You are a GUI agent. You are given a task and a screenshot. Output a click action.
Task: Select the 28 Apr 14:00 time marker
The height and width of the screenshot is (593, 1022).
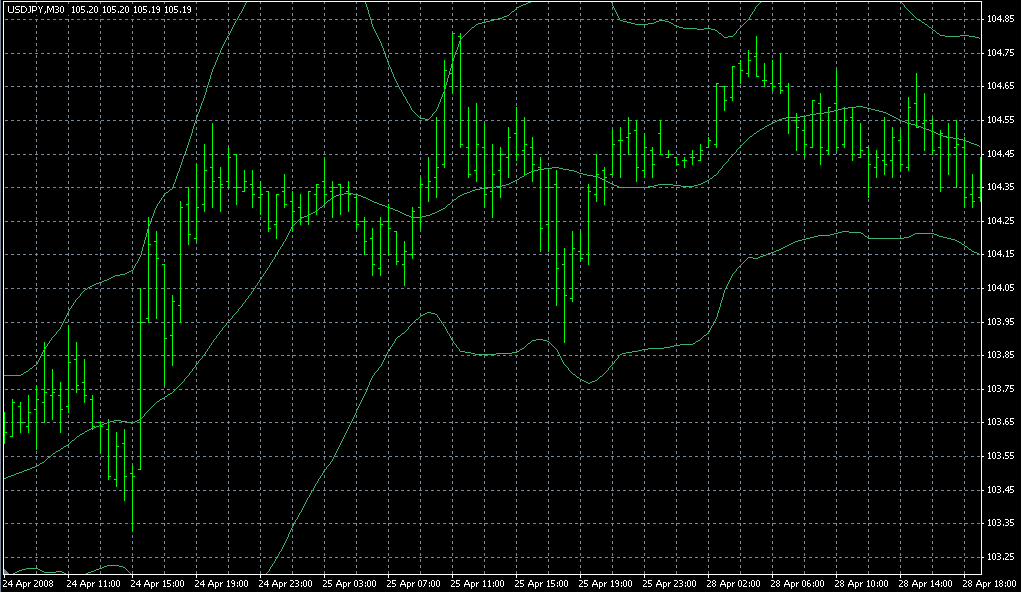click(x=927, y=582)
